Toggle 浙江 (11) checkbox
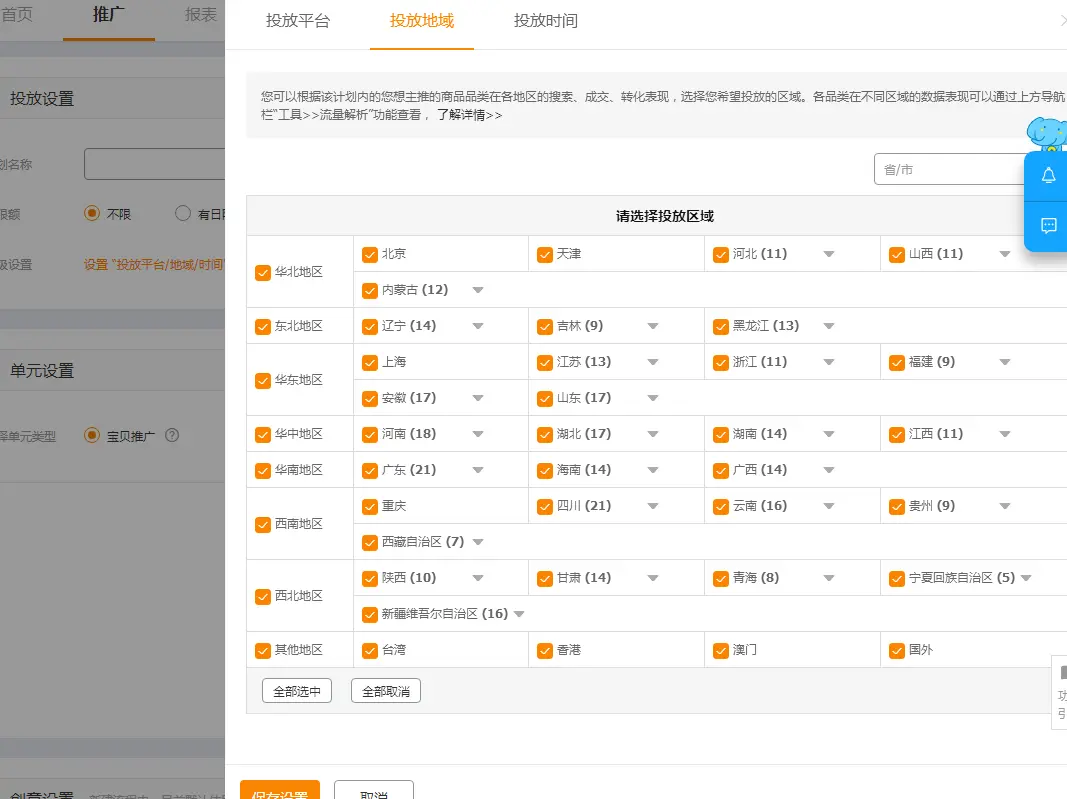 coord(721,363)
